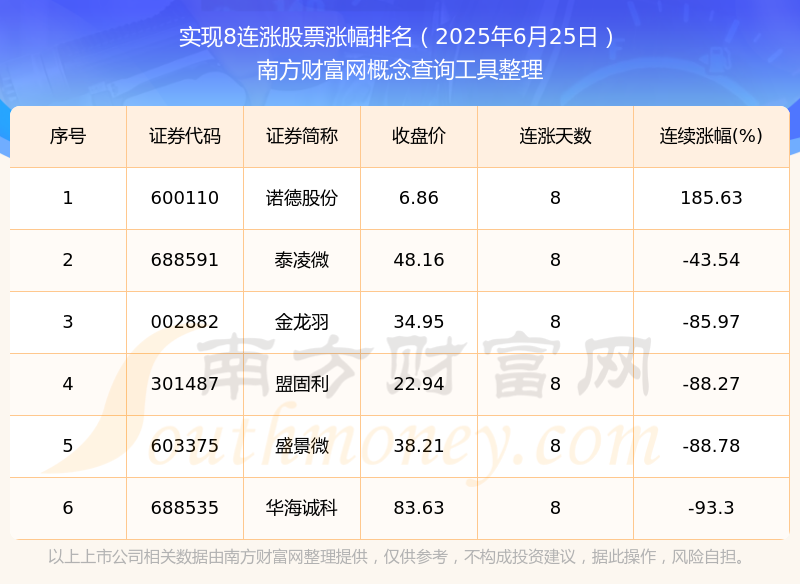Click 连涨天数 value 8 in 金龙羽 row
Screen dimensions: 800x584
(555, 322)
